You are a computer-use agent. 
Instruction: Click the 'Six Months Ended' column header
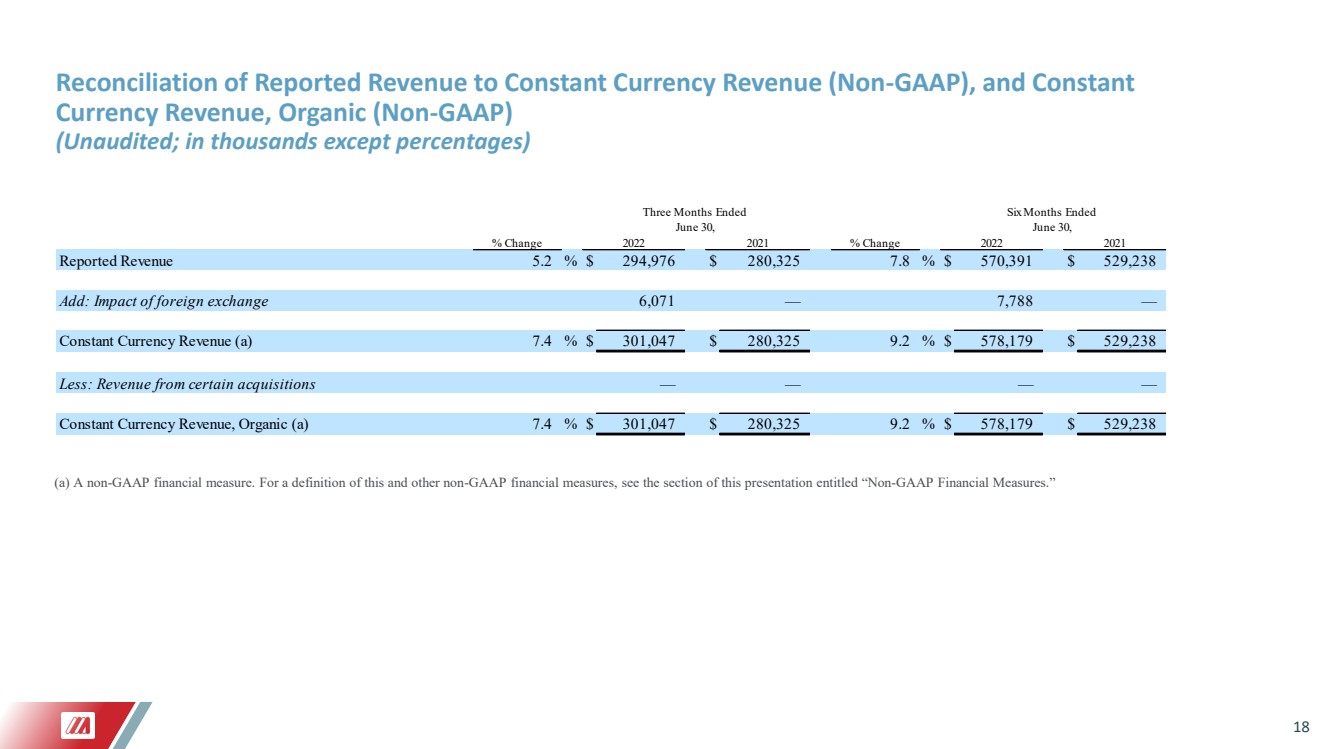point(1051,212)
